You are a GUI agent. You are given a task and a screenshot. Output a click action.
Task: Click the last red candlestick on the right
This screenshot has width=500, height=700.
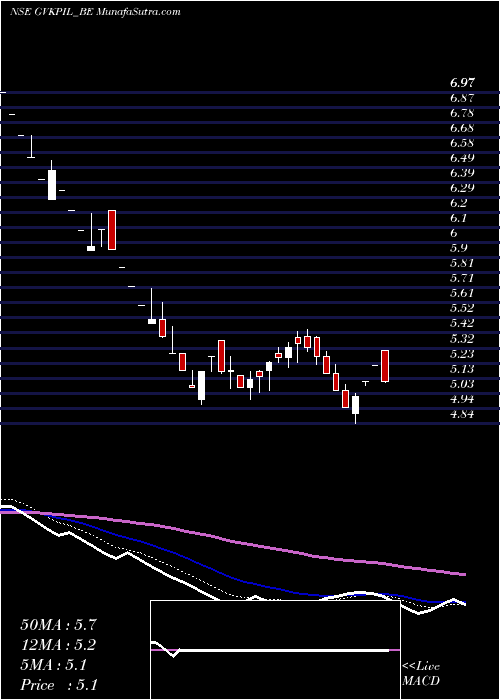385,366
